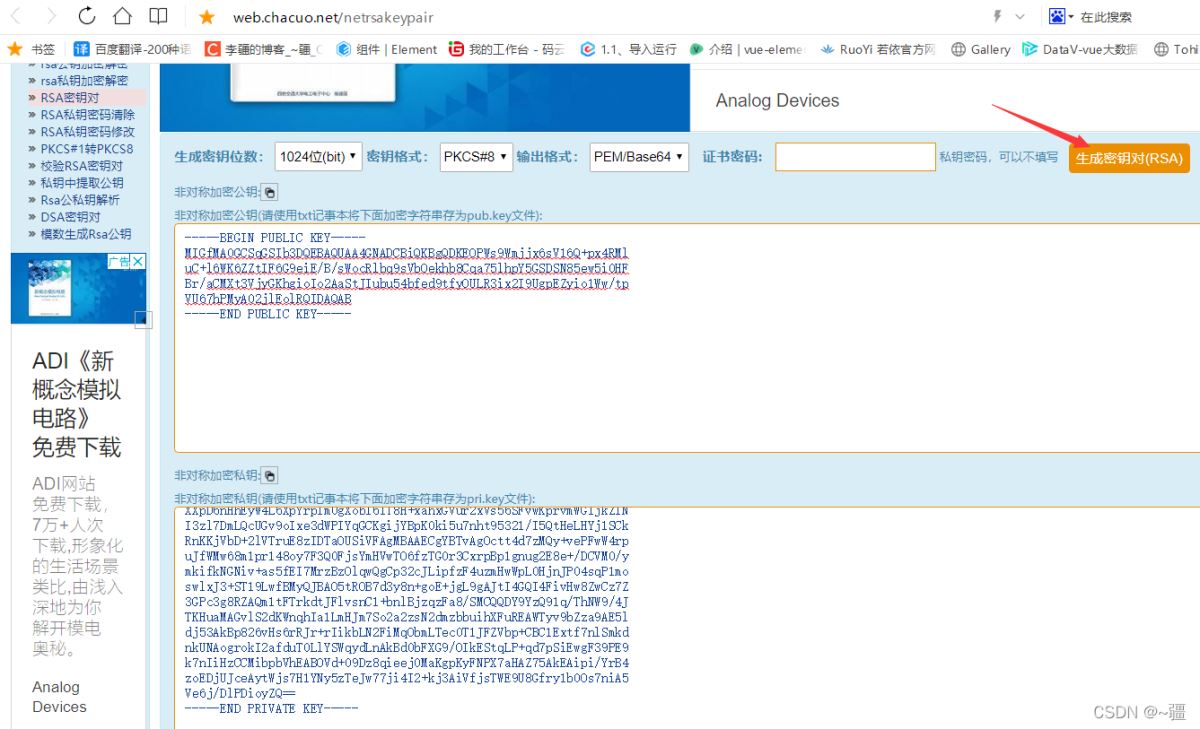Viewport: 1200px width, 729px height.
Task: Click the lightning speed-mode icon
Action: pos(997,17)
